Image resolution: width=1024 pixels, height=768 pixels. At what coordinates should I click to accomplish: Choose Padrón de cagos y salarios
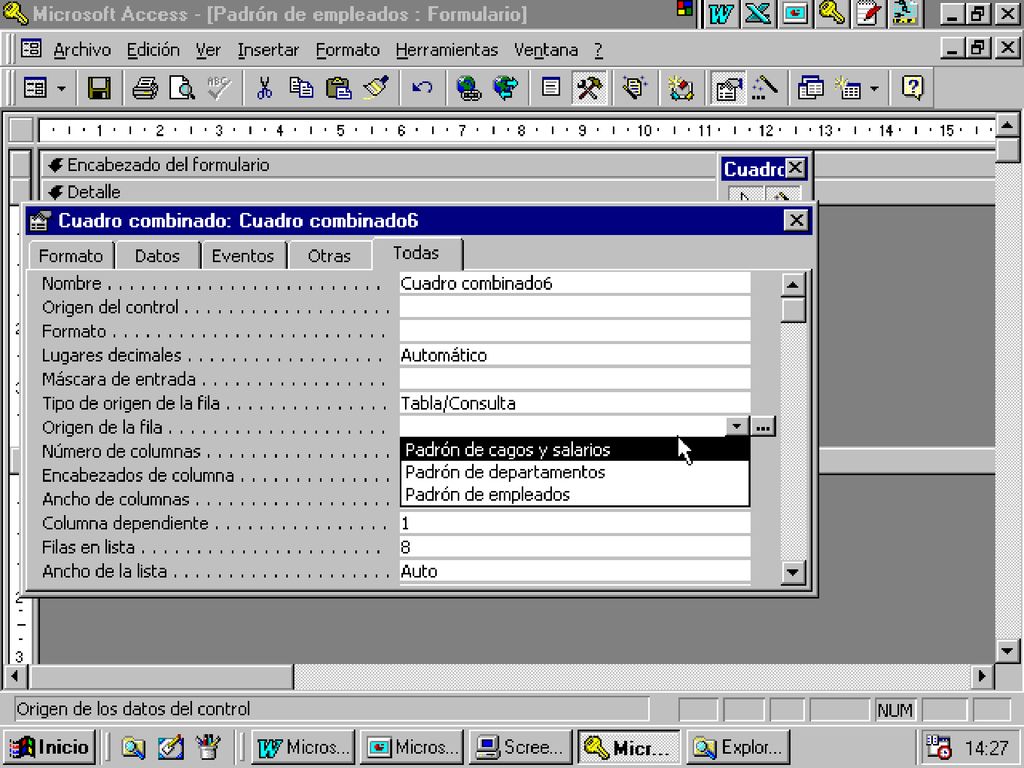(x=575, y=449)
